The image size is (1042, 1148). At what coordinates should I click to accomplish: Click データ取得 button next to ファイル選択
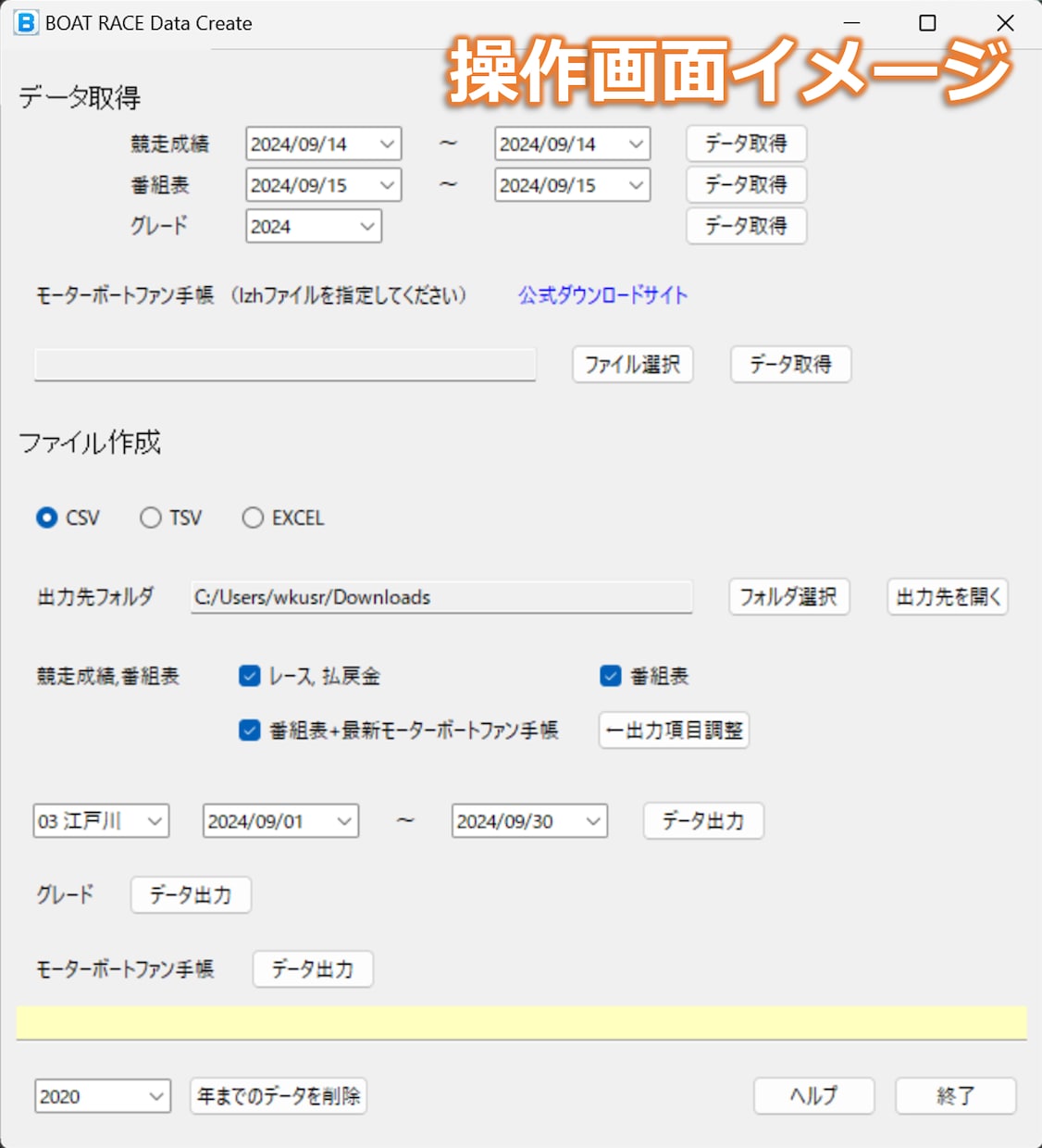pyautogui.click(x=790, y=364)
